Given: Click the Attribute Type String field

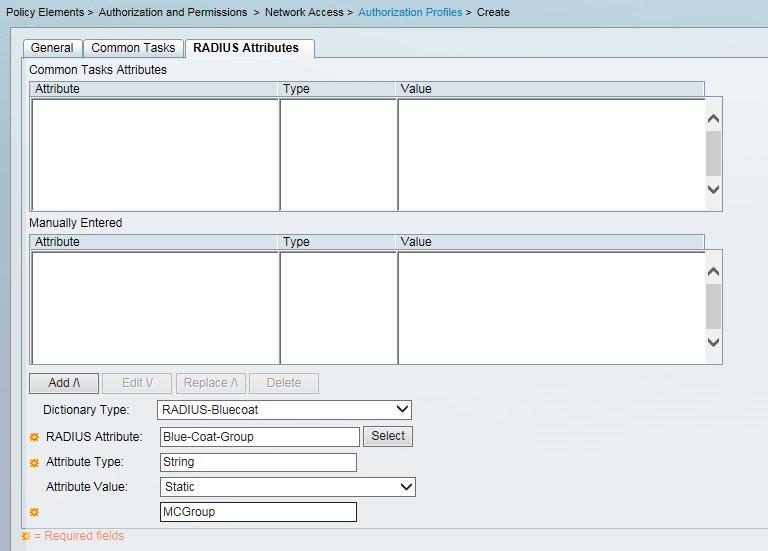Looking at the screenshot, I should (258, 462).
